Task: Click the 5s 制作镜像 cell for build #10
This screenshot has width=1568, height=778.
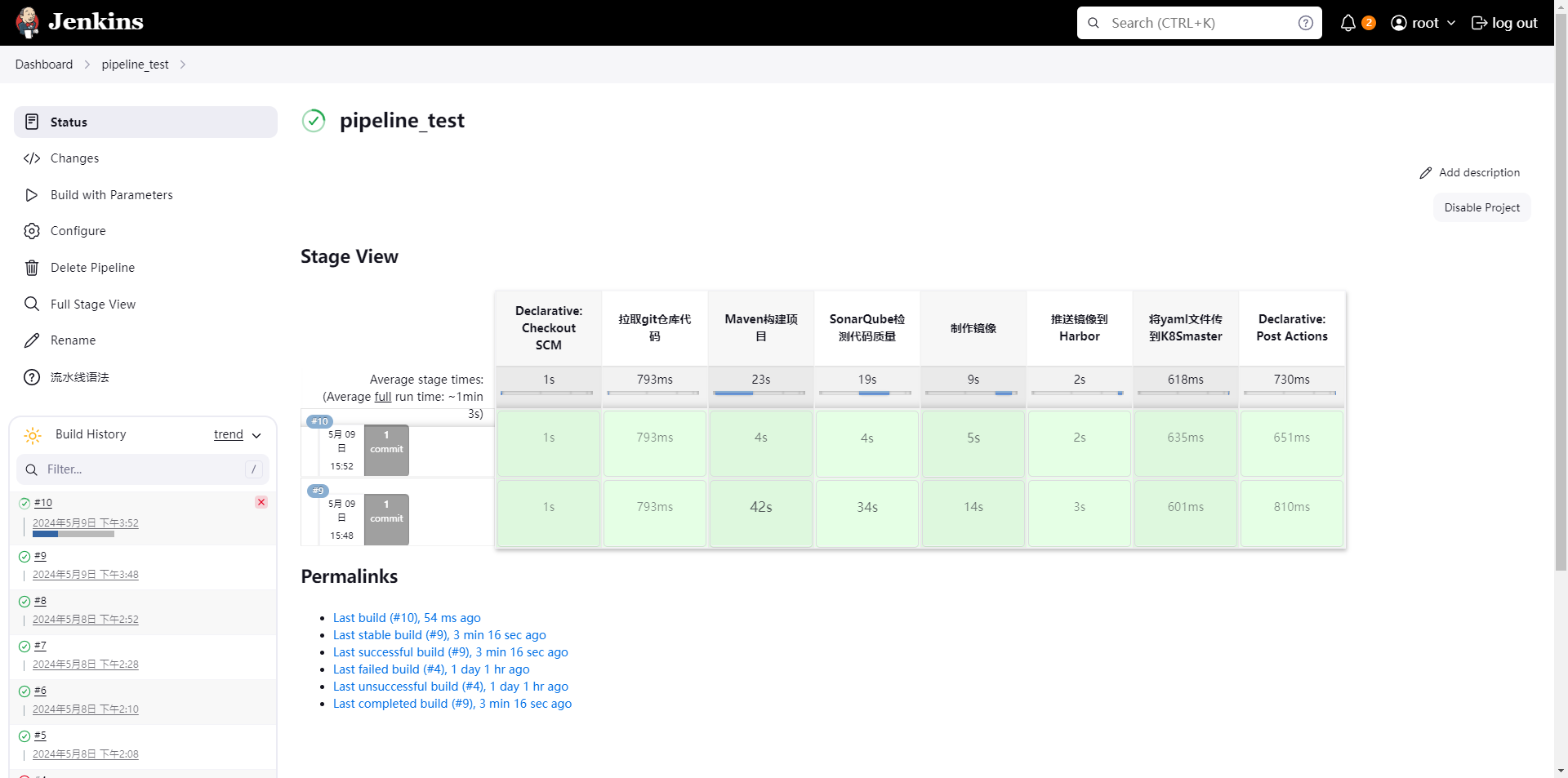Action: click(x=973, y=443)
